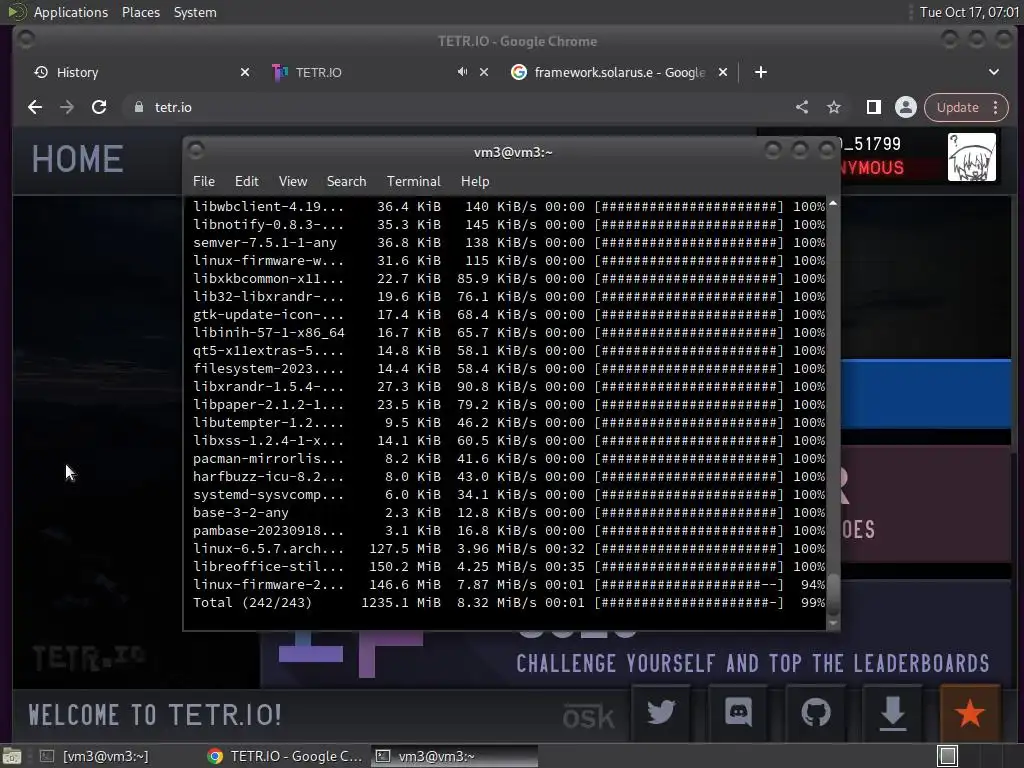Open the TETR.IO Twitter link

pos(661,712)
